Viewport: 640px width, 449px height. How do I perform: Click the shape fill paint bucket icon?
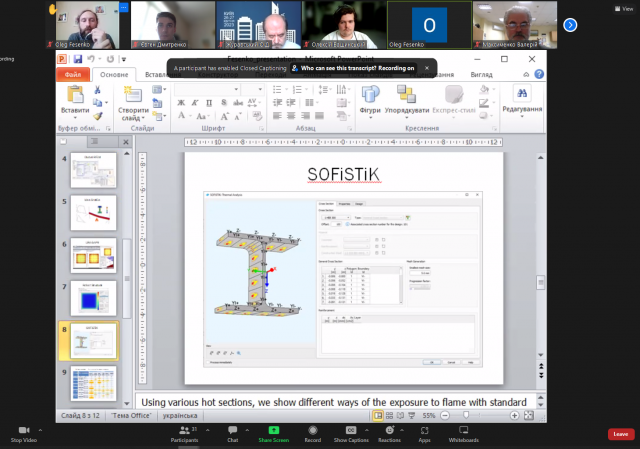[x=484, y=89]
